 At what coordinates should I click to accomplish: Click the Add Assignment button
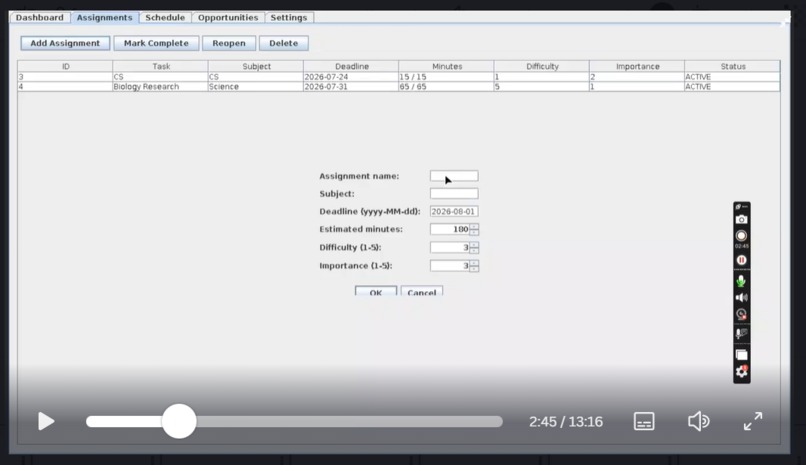pos(65,43)
